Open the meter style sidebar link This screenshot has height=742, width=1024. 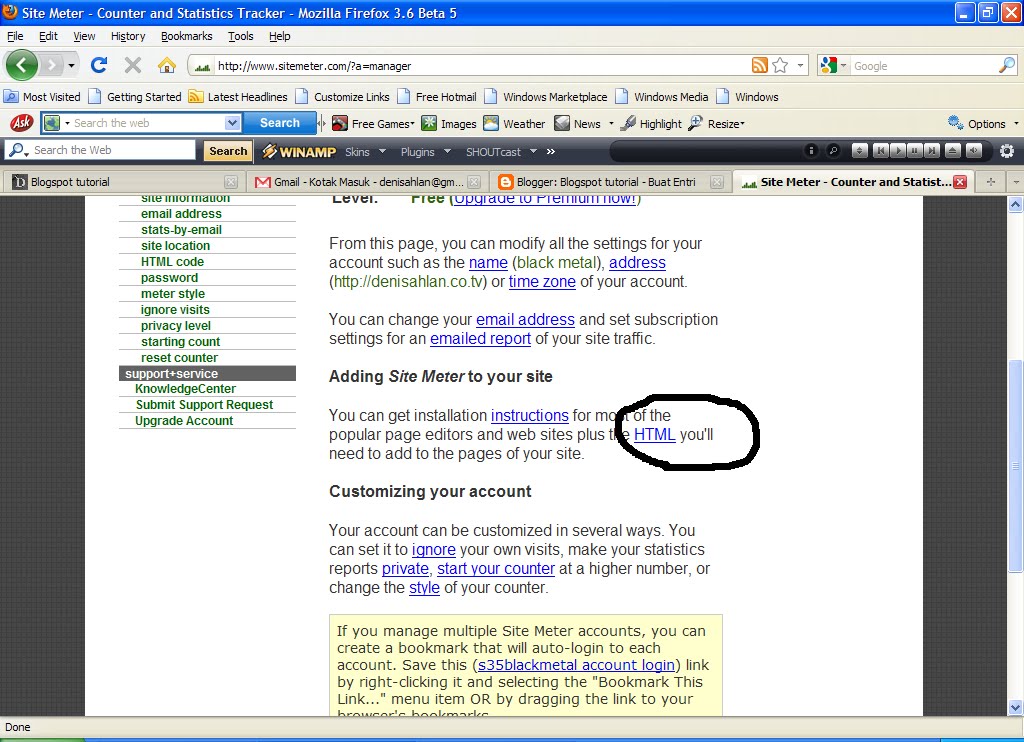[172, 293]
